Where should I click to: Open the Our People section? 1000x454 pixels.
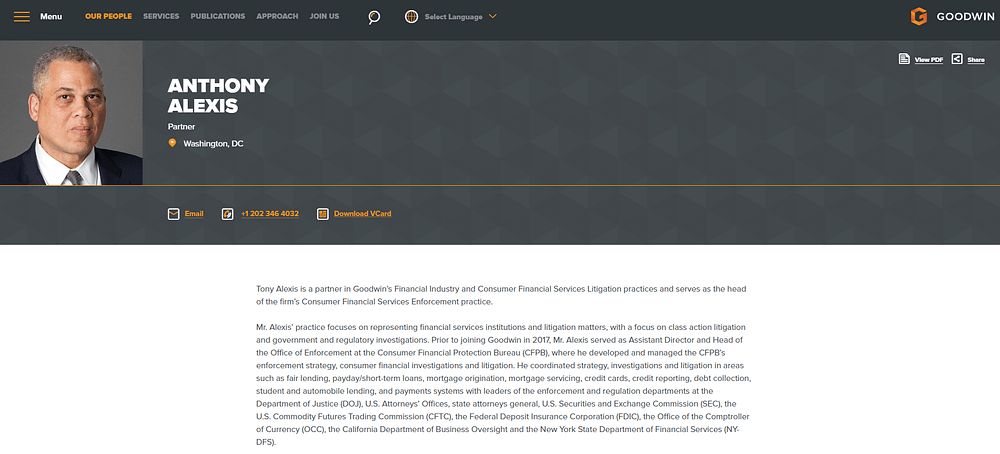(108, 17)
